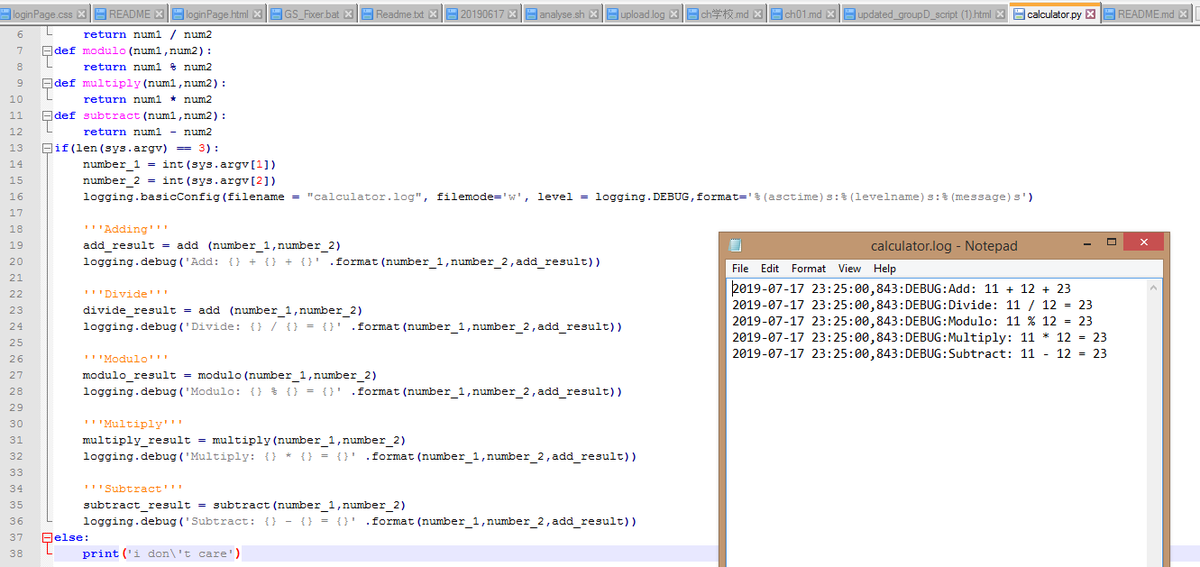Open the analyse.sh tab
Viewport: 1200px width, 567px height.
coord(562,15)
